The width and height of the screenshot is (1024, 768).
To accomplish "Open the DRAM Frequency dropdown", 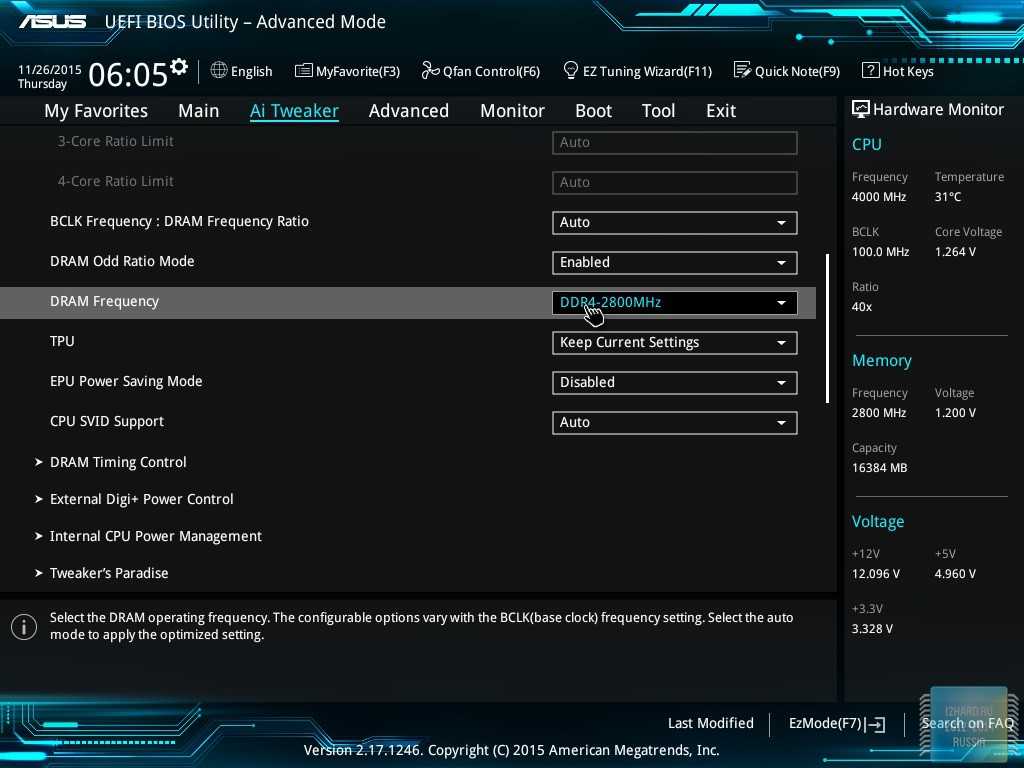I will (674, 302).
